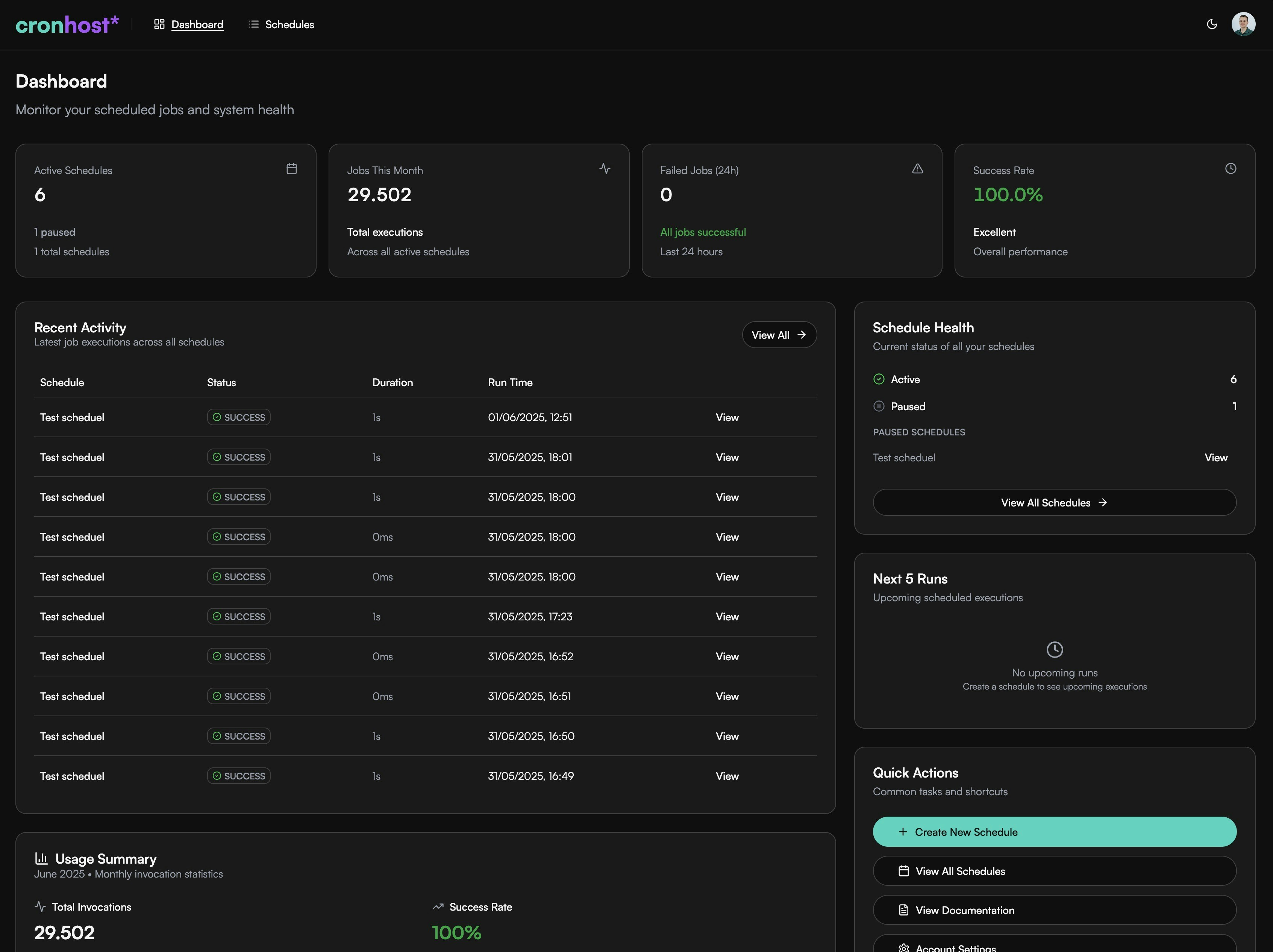Click clock icon in Next 5 Runs
Screen dimensions: 1273x952
click(1054, 650)
